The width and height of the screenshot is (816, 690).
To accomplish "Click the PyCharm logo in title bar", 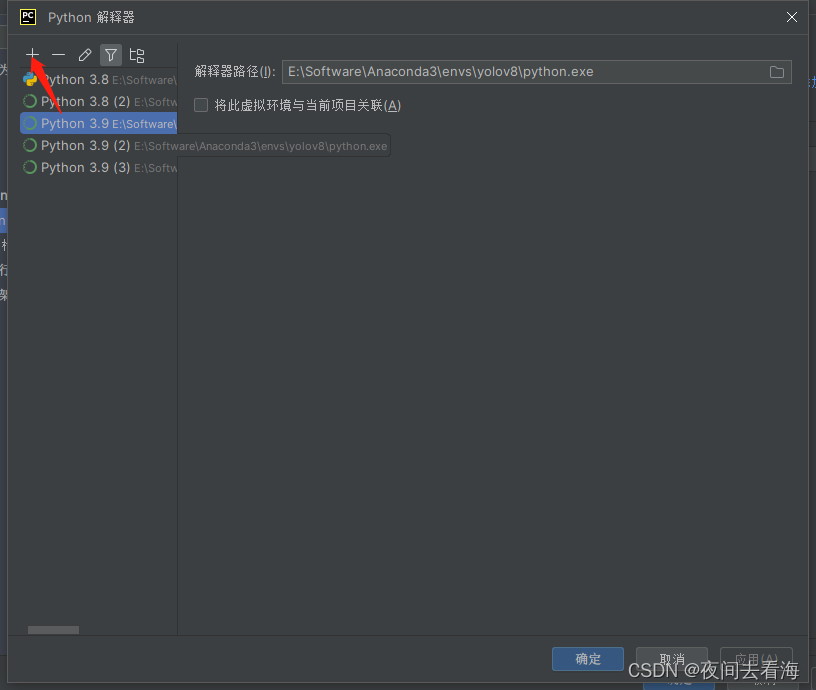I will (27, 16).
